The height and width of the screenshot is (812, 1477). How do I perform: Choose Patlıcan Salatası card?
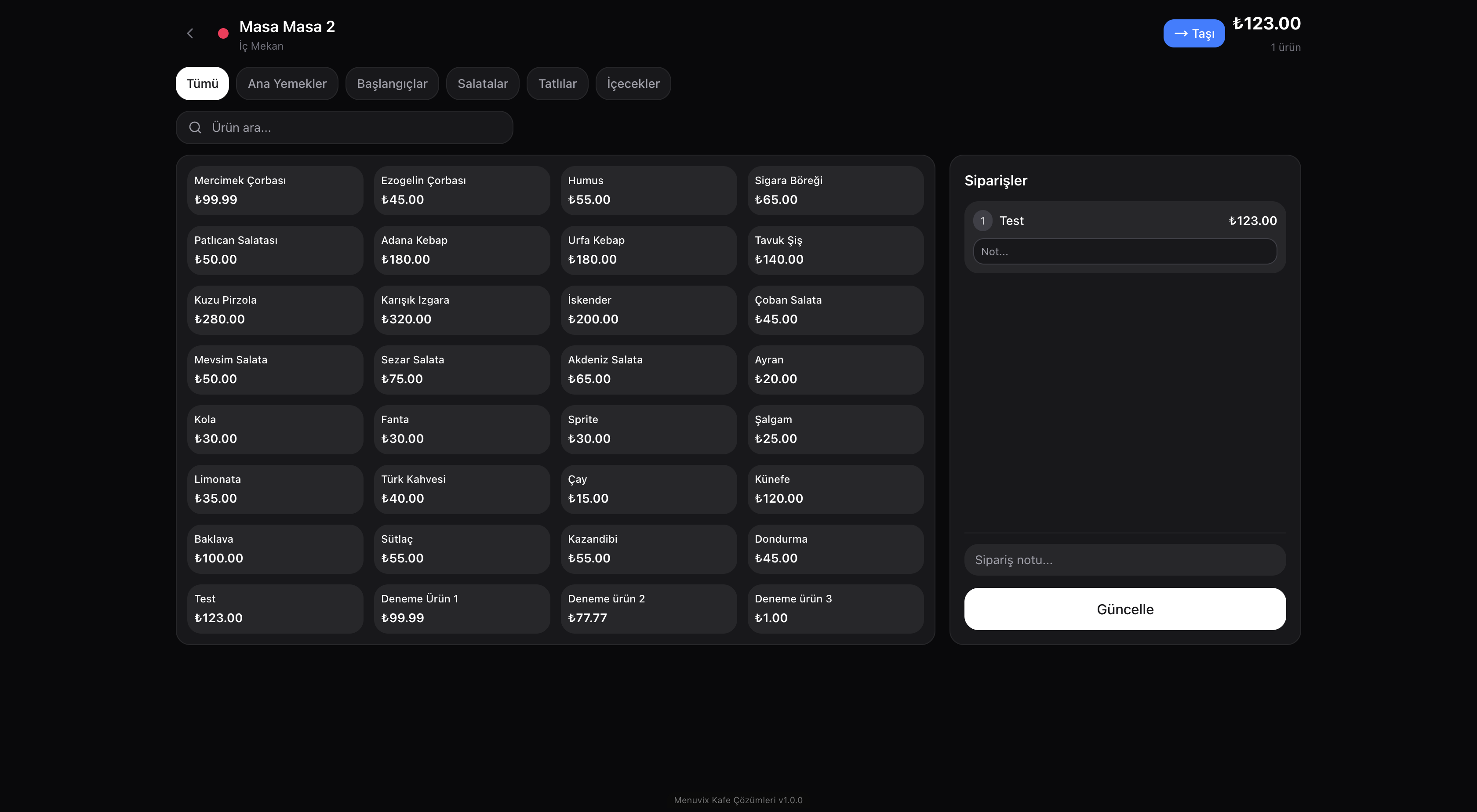coord(275,250)
